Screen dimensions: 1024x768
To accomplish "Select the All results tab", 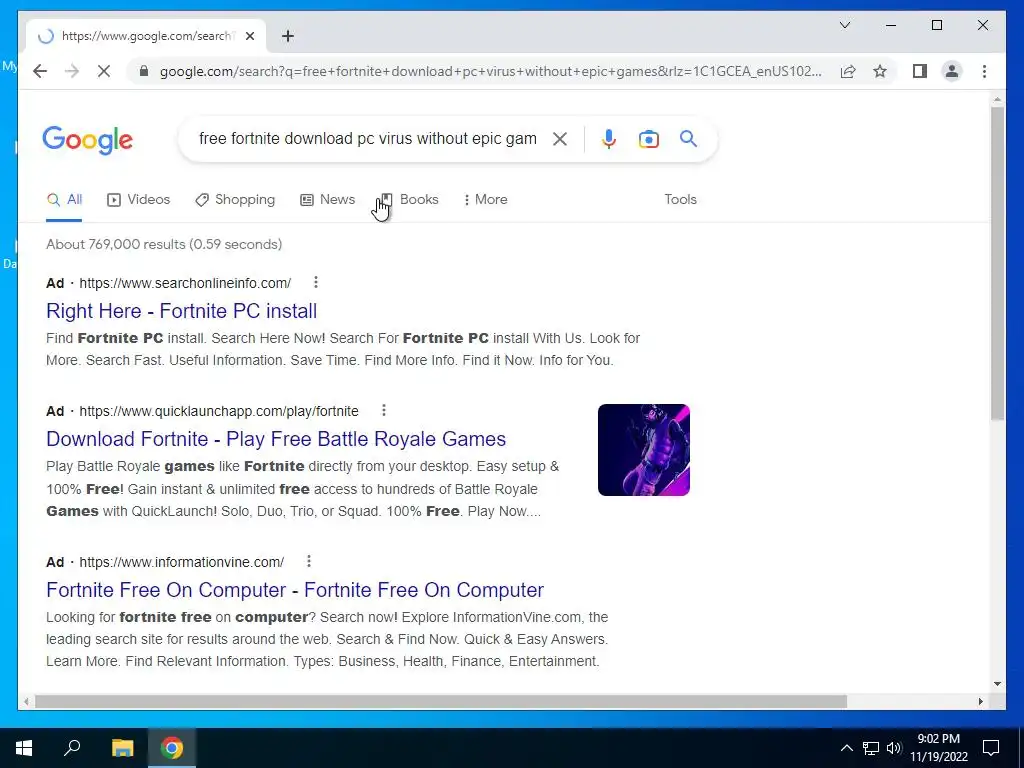I will [x=64, y=200].
